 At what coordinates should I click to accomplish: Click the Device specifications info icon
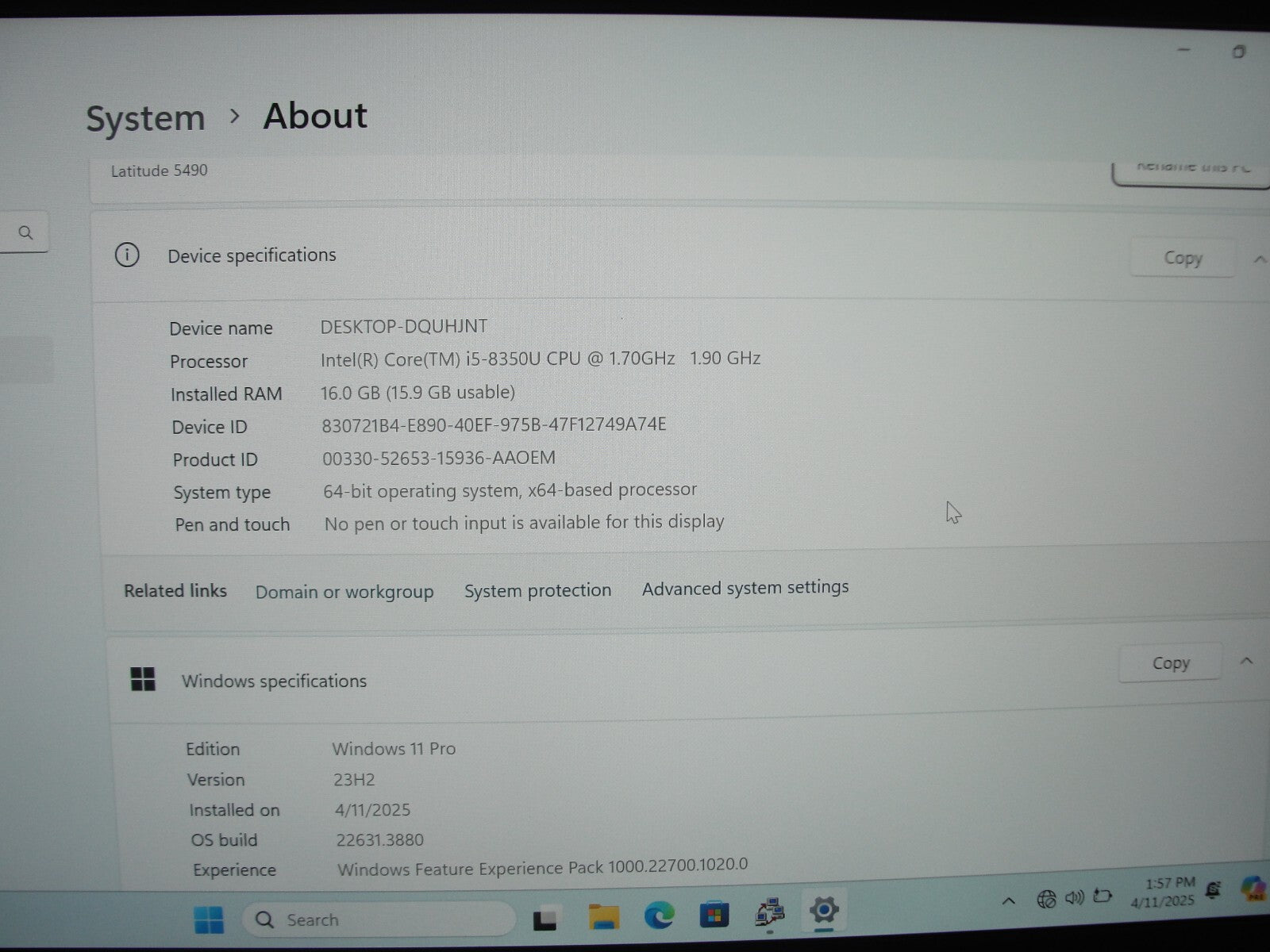pos(127,255)
